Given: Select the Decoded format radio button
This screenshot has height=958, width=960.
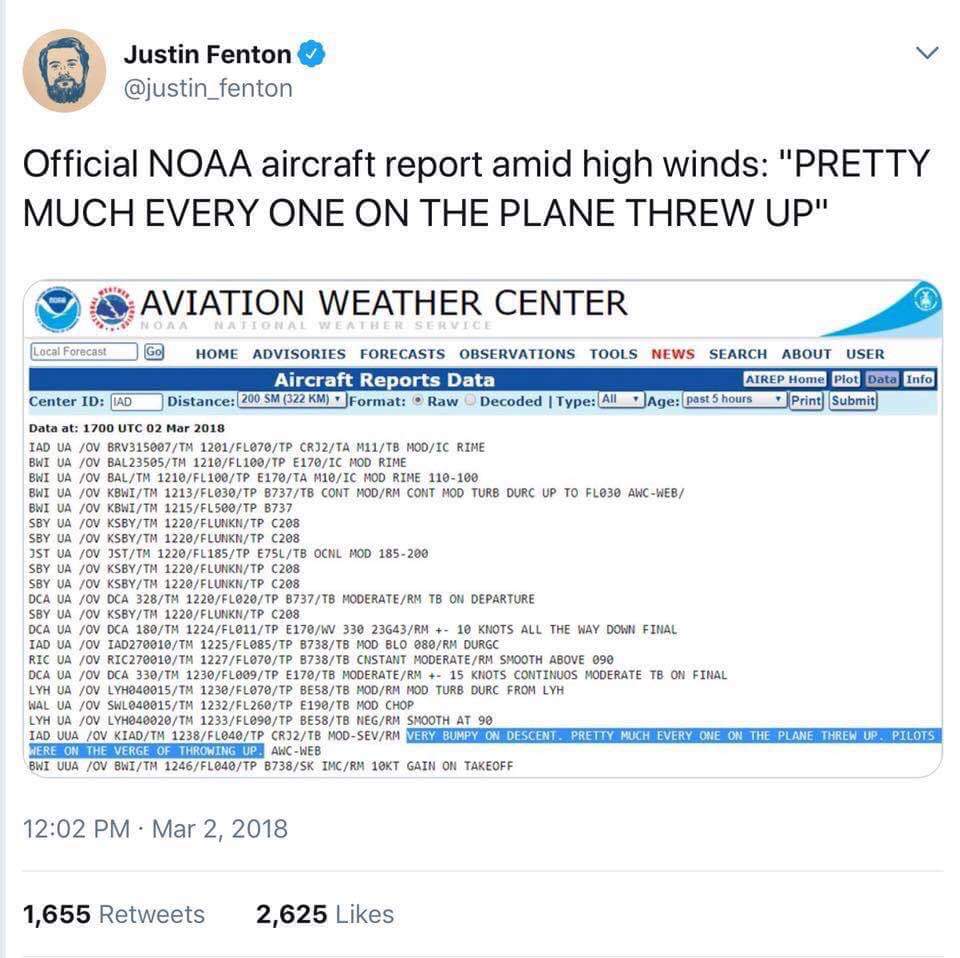Looking at the screenshot, I should (470, 400).
